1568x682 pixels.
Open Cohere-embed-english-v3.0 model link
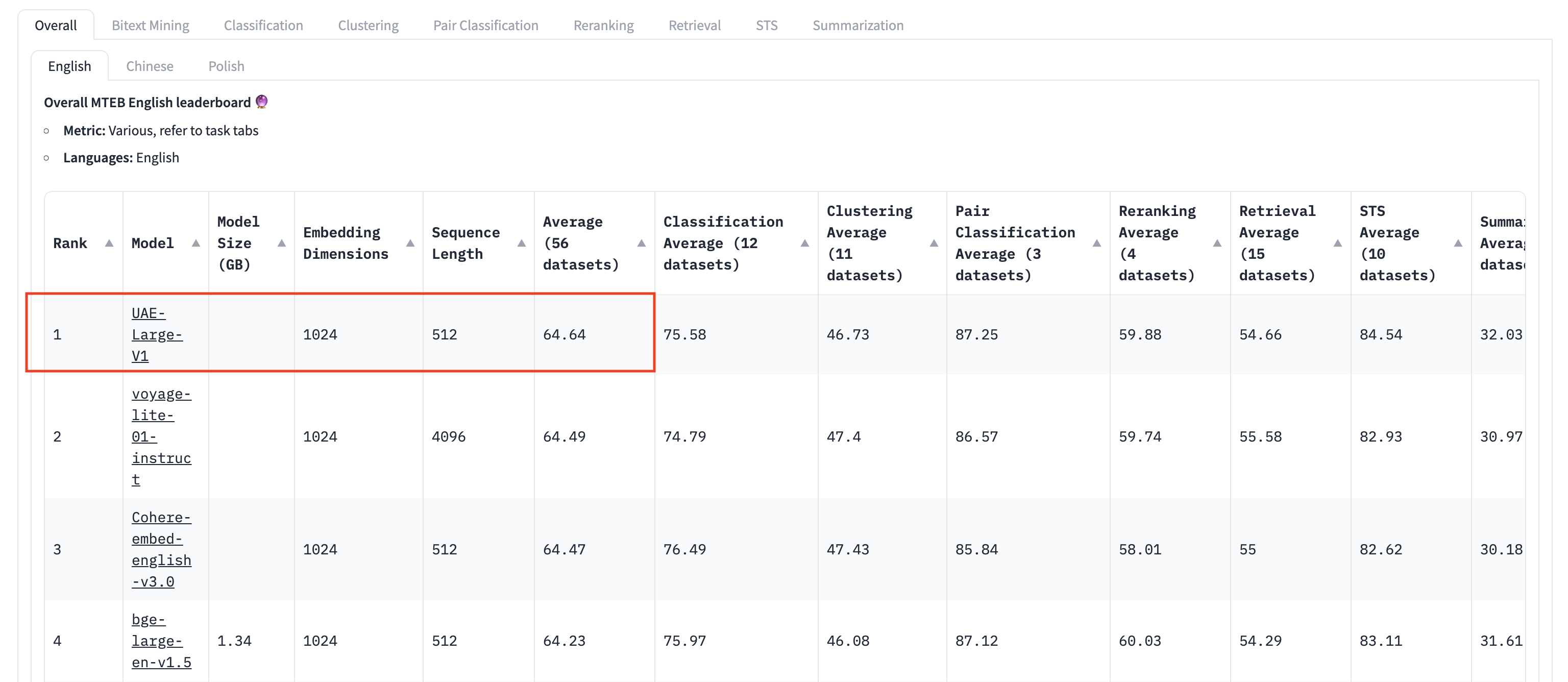pyautogui.click(x=161, y=549)
